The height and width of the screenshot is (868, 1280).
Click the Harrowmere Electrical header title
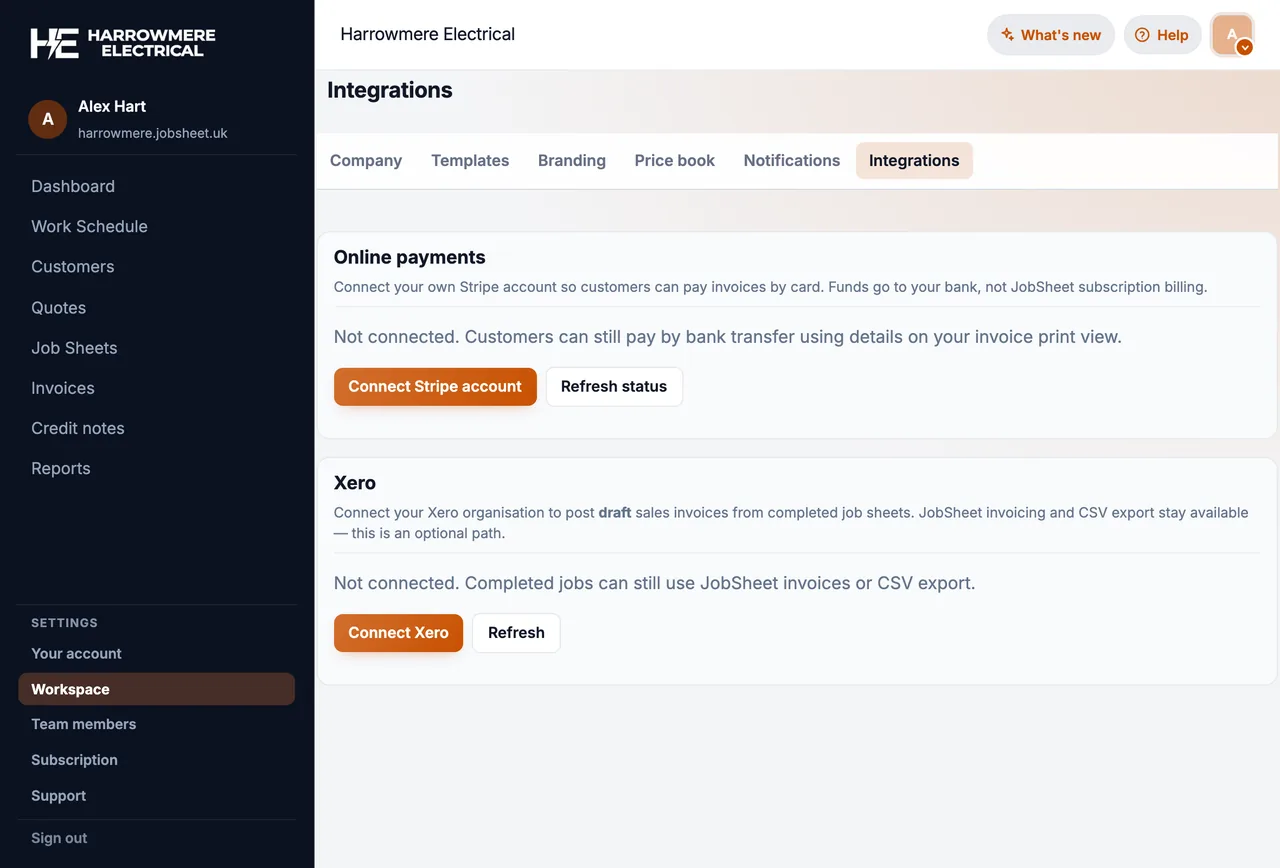[x=428, y=34]
